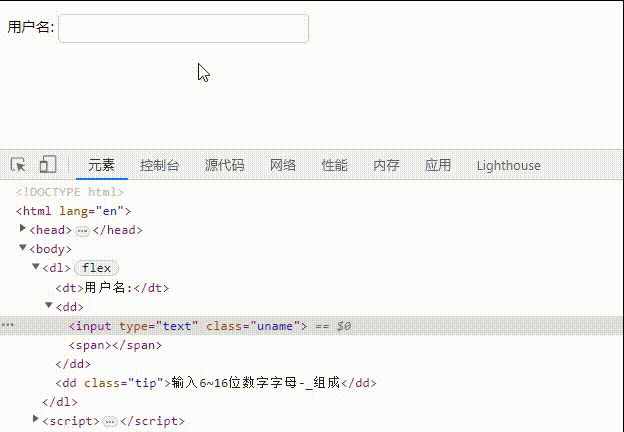Open the 源代码 tab

click(x=224, y=165)
